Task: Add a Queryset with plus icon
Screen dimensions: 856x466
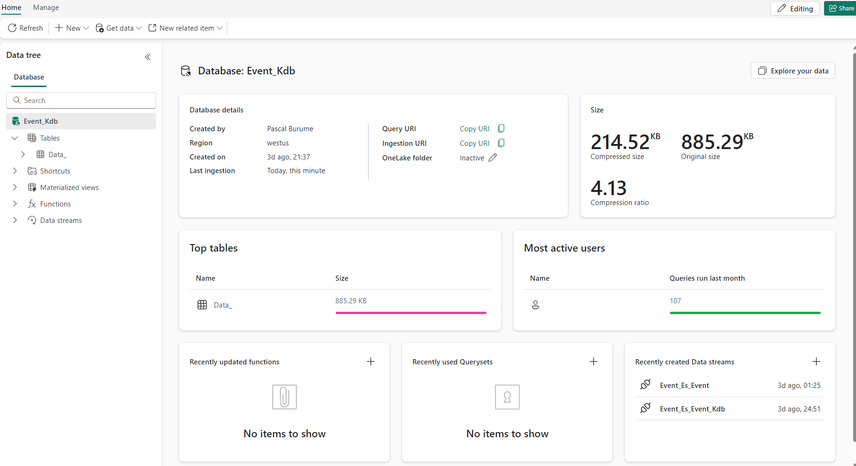Action: (x=593, y=361)
